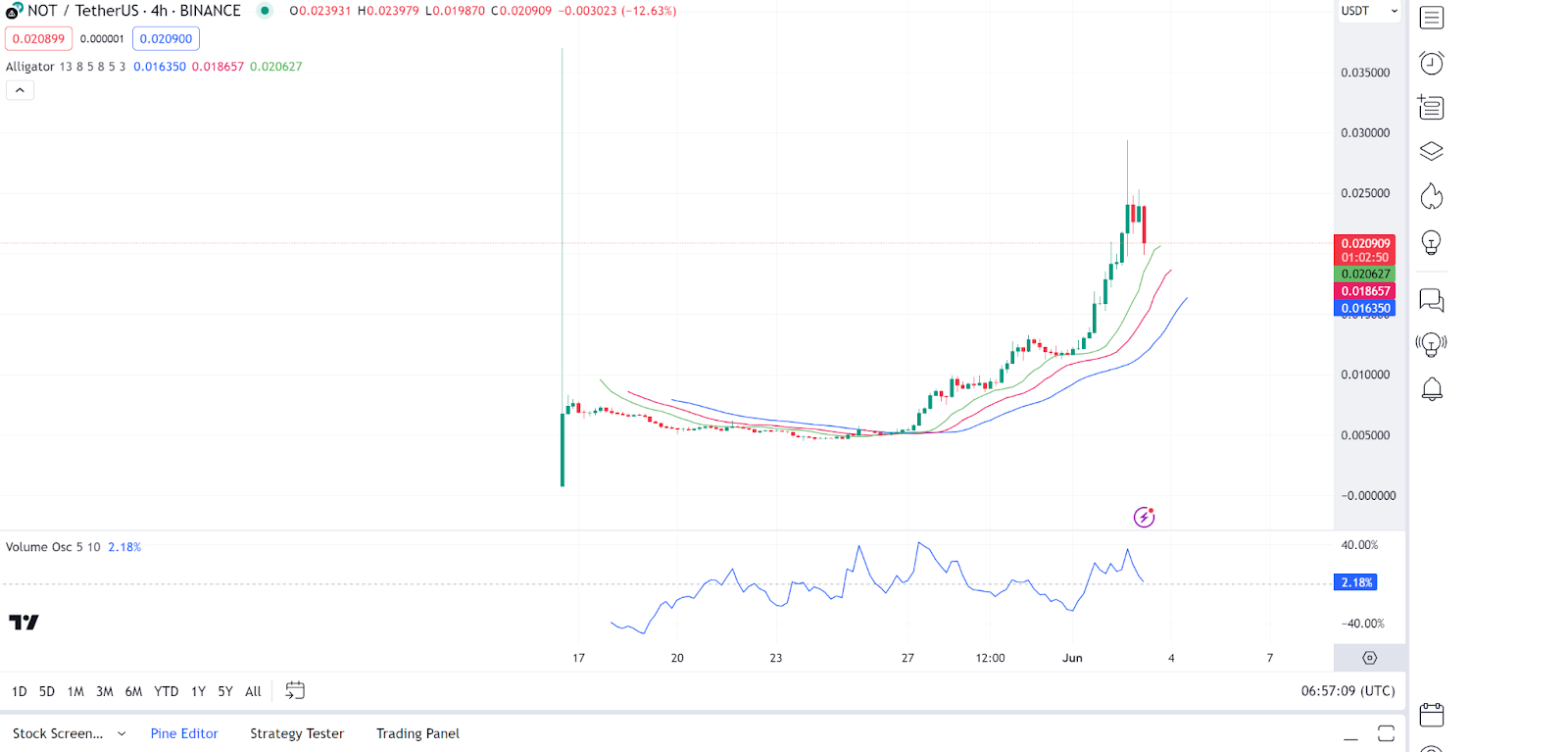
Task: Collapse the indicator legend chevron
Action: coord(20,90)
